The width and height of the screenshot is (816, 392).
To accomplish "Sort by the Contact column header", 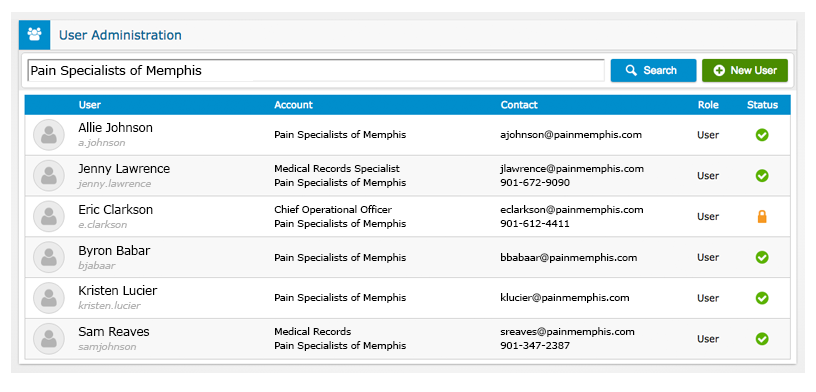I will [519, 105].
